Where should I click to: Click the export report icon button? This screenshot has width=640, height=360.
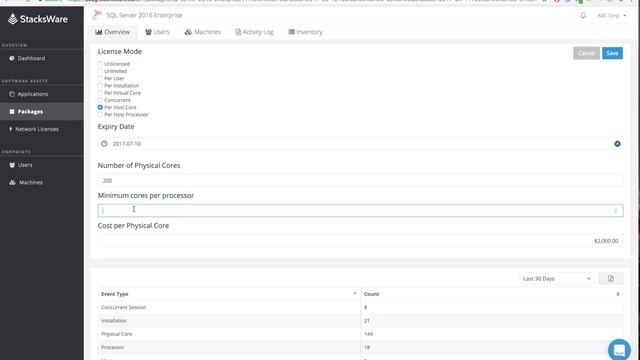coord(611,278)
